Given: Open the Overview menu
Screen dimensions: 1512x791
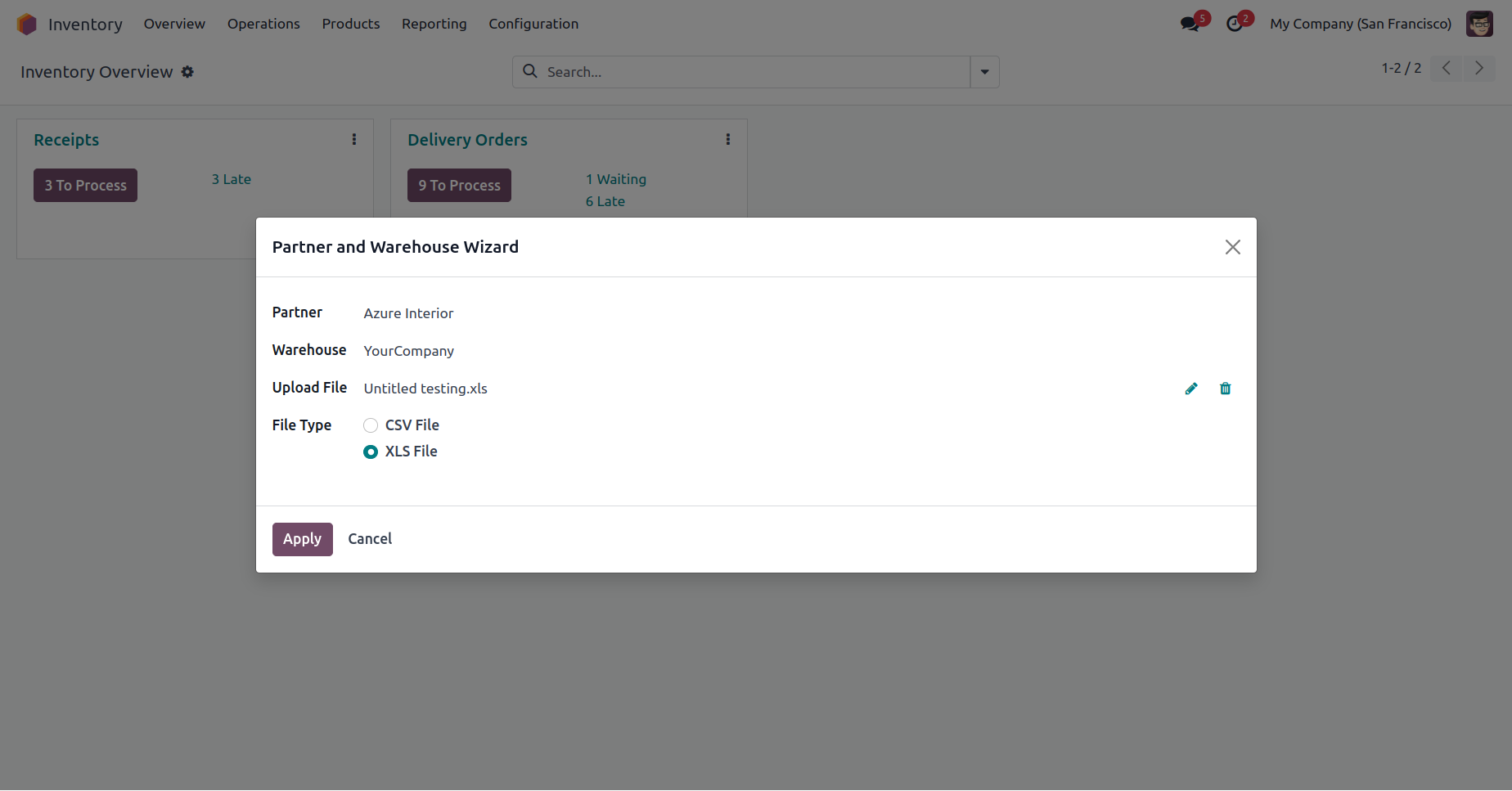Looking at the screenshot, I should click(x=174, y=24).
